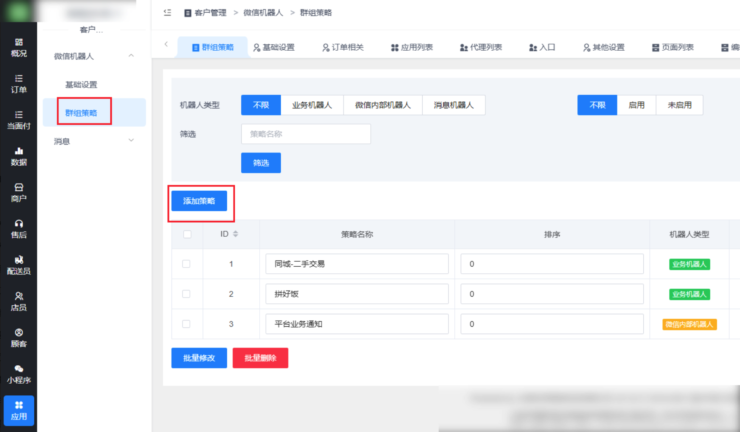Tick the checkbox for 同城-二手交易 row
Screen dimensions: 740x432
pyautogui.click(x=185, y=264)
